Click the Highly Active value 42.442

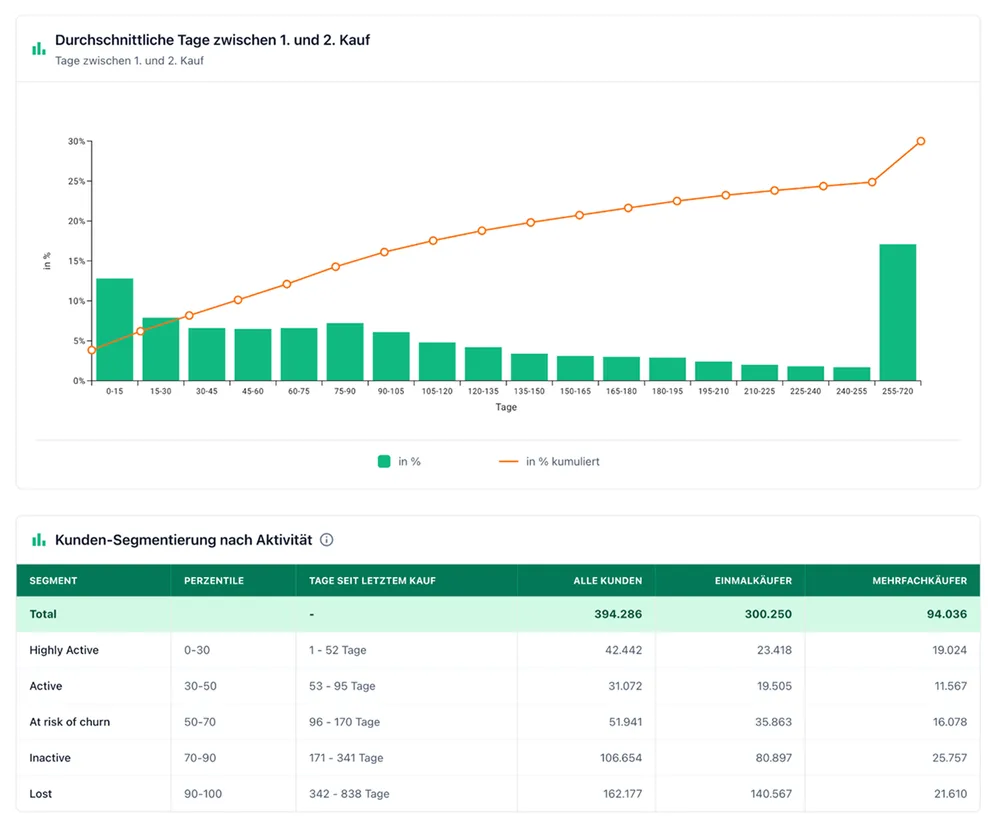point(624,650)
